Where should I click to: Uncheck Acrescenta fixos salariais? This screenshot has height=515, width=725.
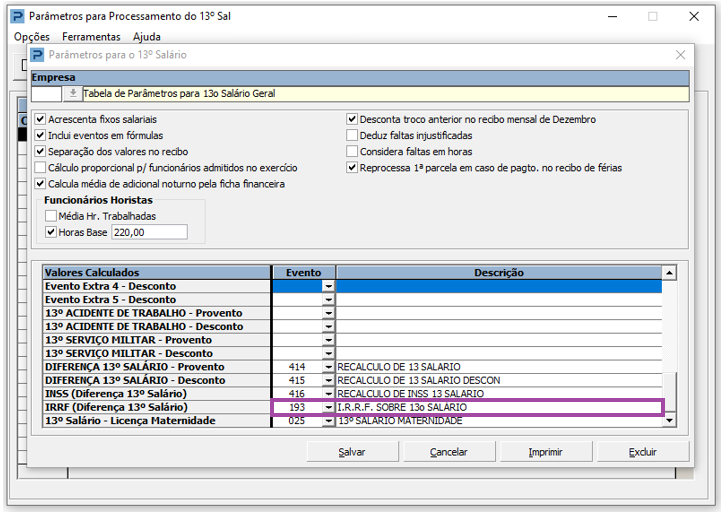[40, 120]
